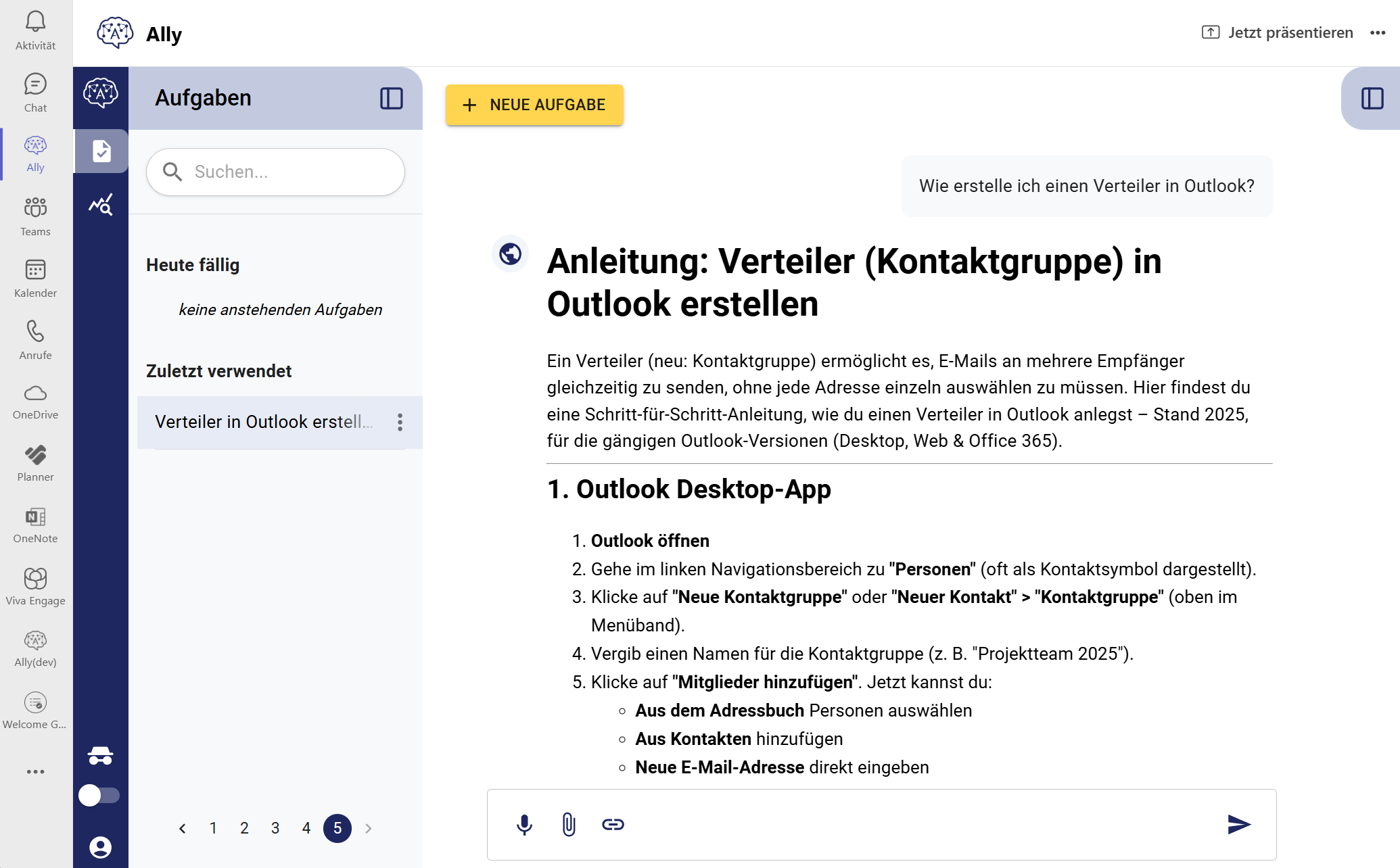Go to next page of tasks
Screen dimensions: 1400x868
point(369,828)
